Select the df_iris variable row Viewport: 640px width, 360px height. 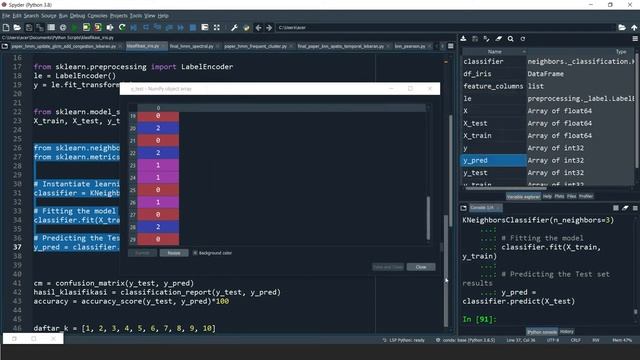tap(548, 74)
